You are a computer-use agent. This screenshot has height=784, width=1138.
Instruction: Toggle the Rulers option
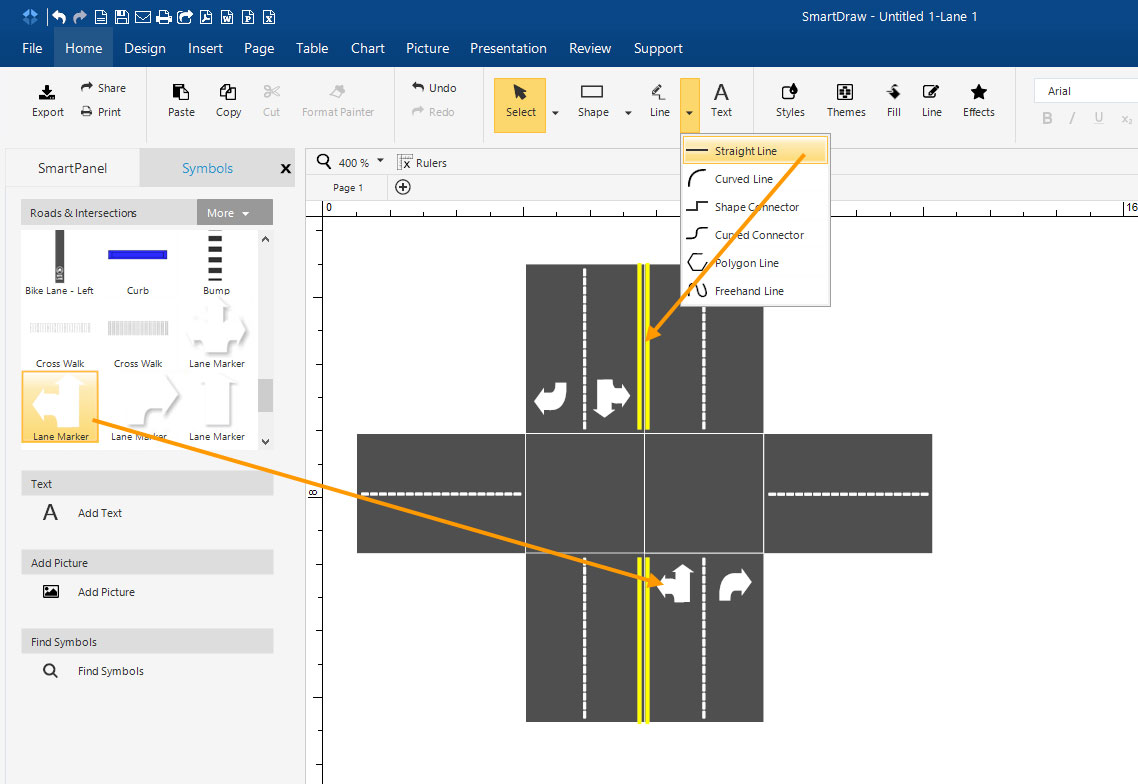click(422, 162)
